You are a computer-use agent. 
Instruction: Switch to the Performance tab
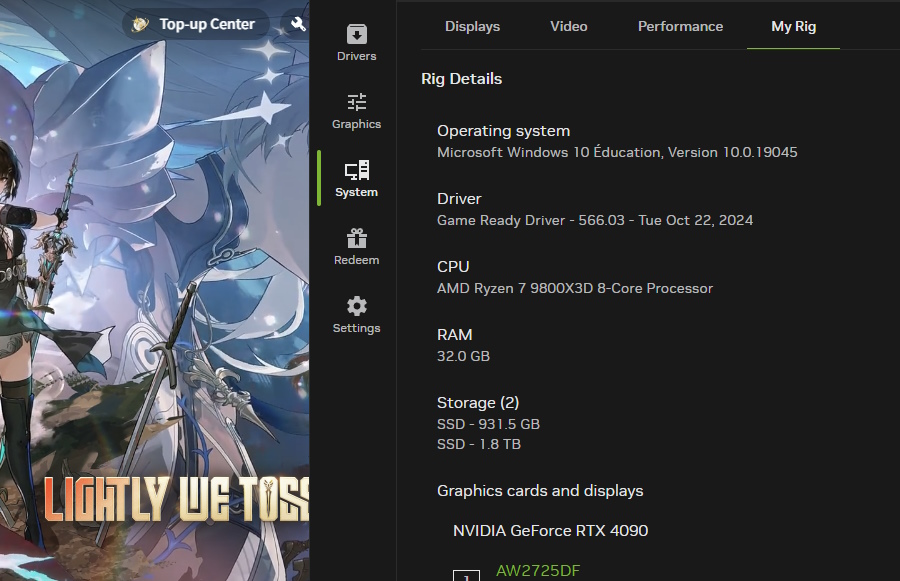coord(680,26)
